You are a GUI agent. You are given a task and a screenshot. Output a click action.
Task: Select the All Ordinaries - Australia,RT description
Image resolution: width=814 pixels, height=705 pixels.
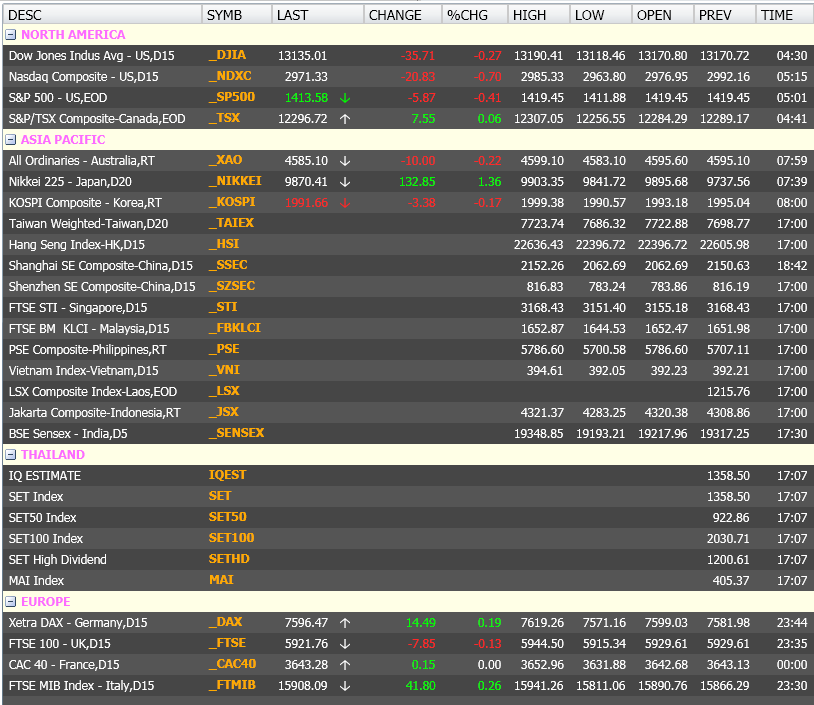[82, 161]
